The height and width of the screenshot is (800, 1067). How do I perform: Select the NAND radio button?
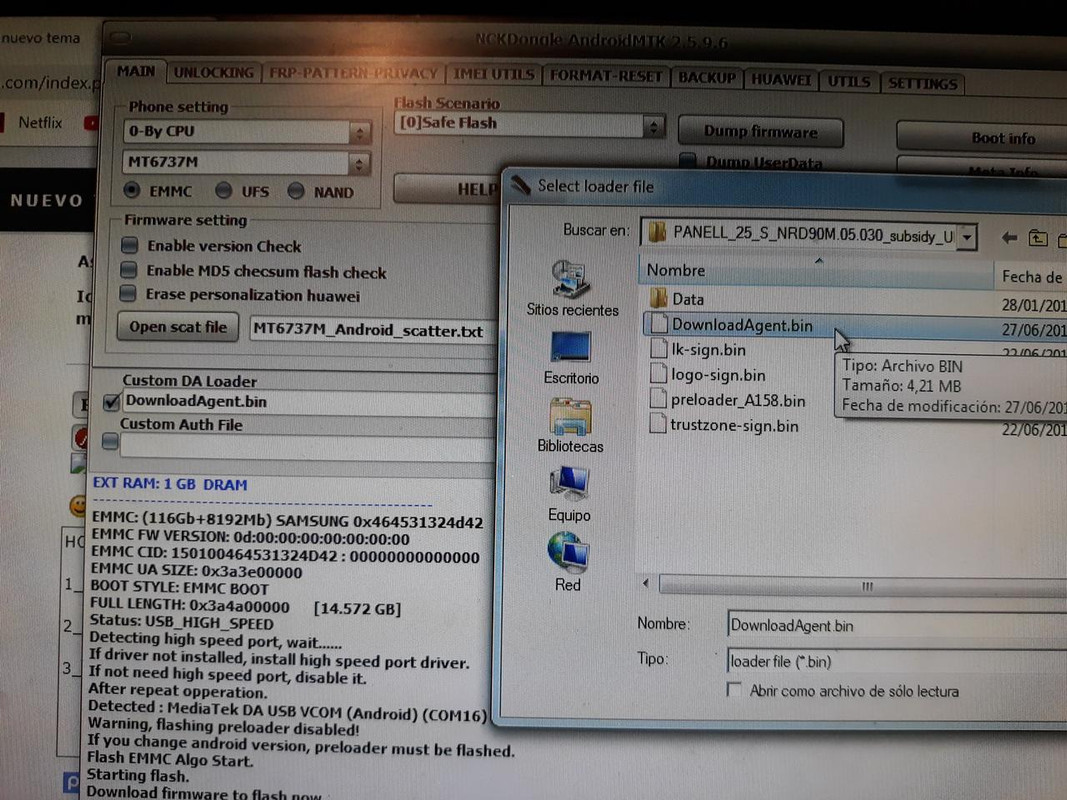[x=295, y=192]
